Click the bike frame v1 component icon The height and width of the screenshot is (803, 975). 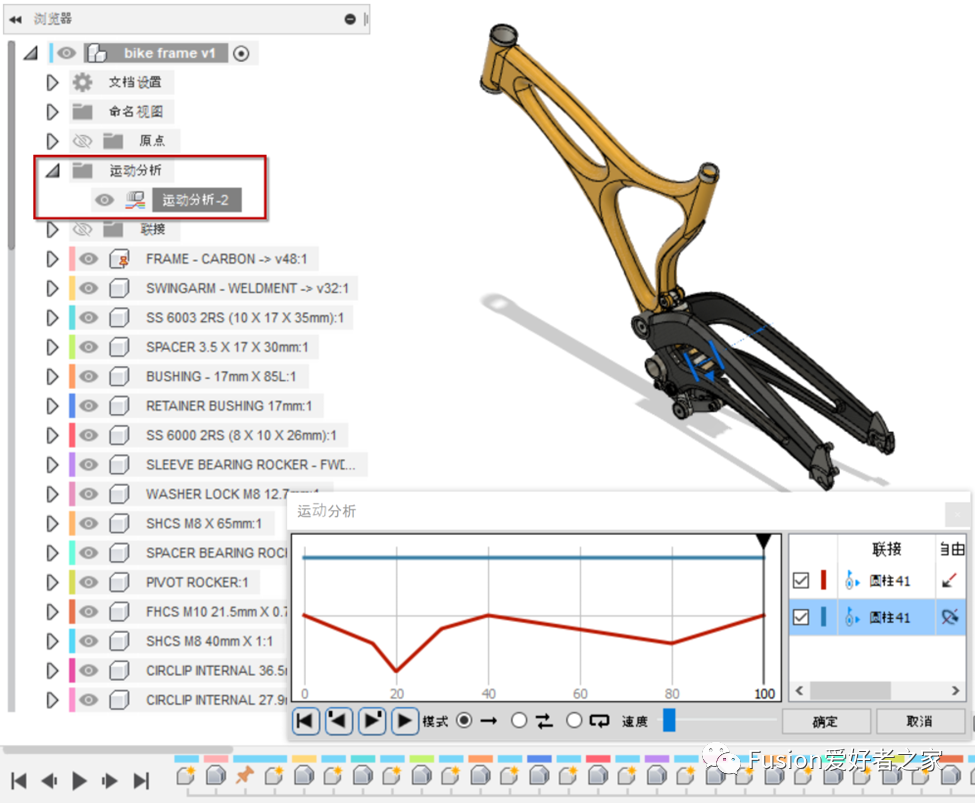pyautogui.click(x=96, y=53)
